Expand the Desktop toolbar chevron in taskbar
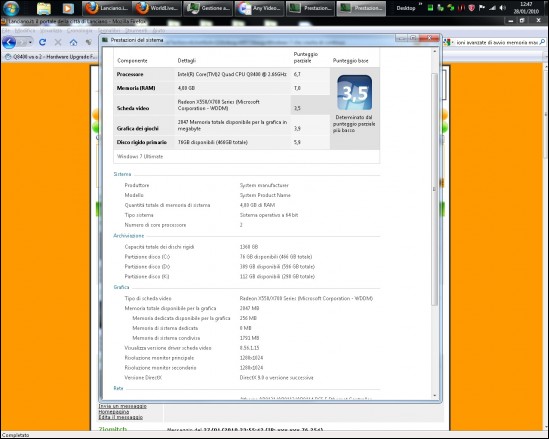The width and height of the screenshot is (549, 439). tap(421, 5)
